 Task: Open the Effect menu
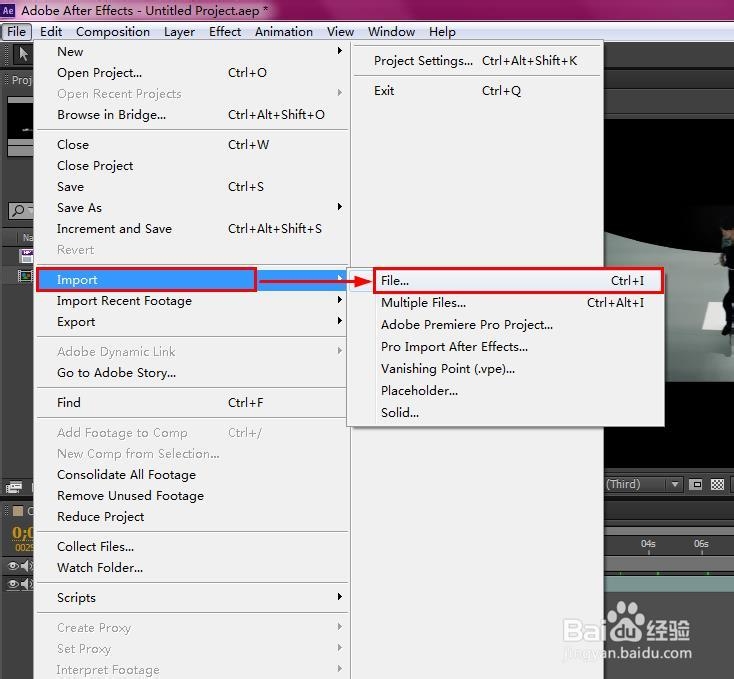pyautogui.click(x=225, y=32)
